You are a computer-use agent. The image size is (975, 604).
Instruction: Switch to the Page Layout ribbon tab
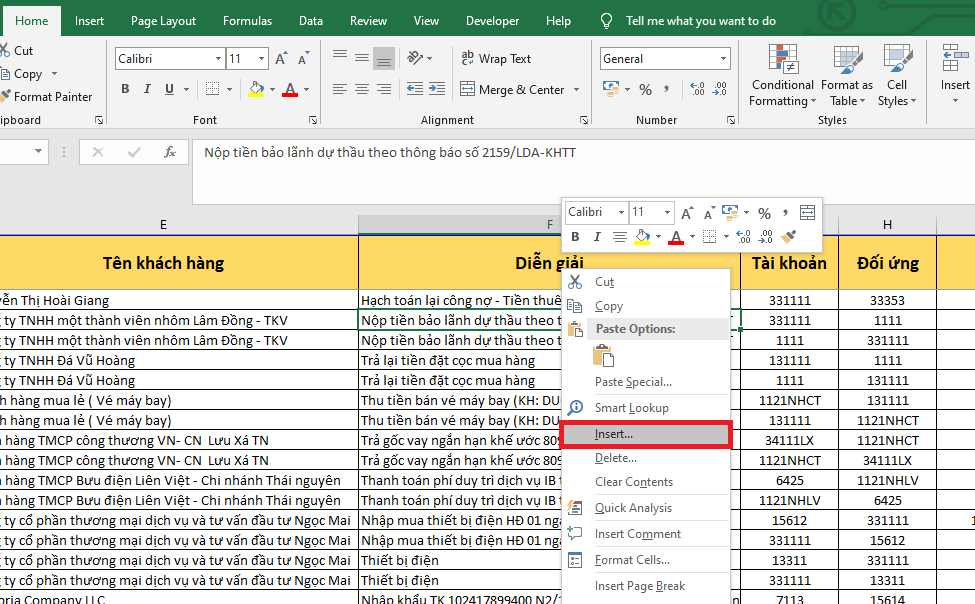point(163,20)
